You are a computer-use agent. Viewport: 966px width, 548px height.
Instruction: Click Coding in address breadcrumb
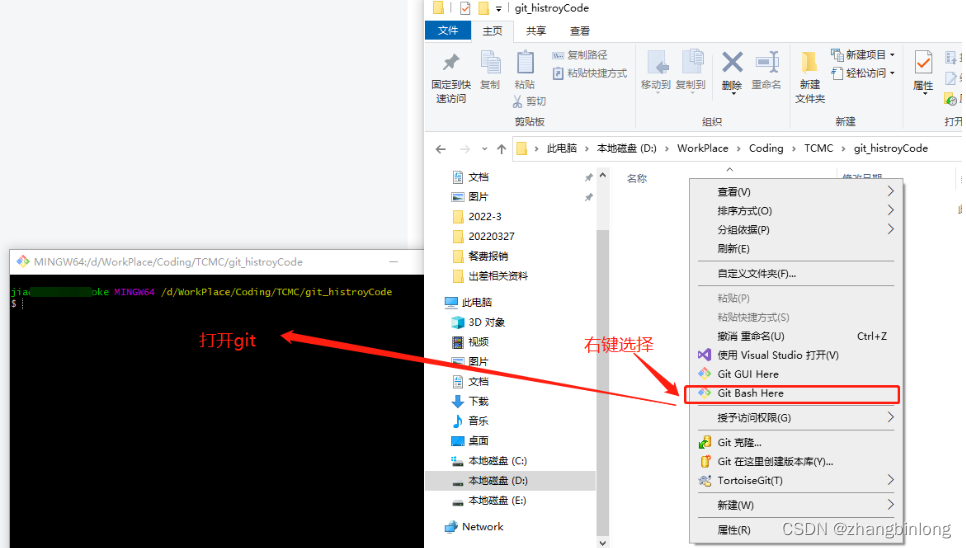pos(766,148)
